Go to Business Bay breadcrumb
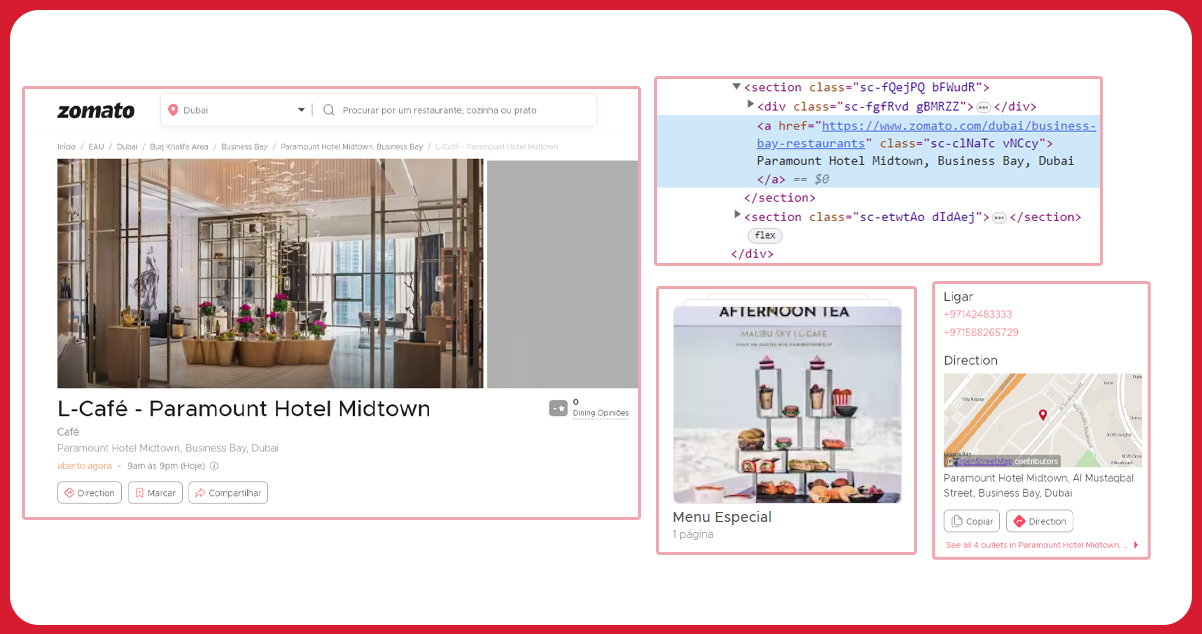Screen dimensions: 1202x634 pos(244,147)
